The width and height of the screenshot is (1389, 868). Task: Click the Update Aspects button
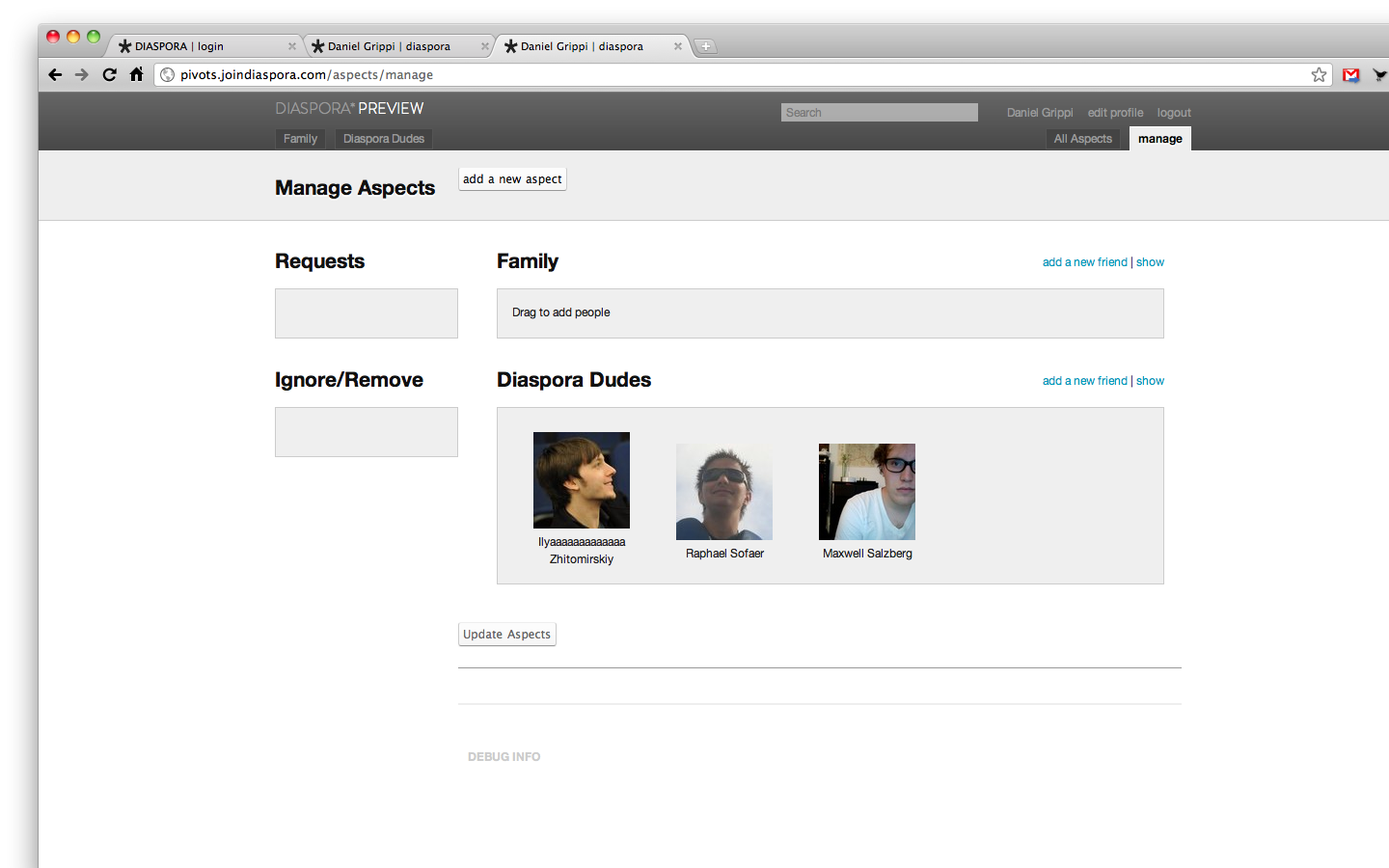(506, 635)
